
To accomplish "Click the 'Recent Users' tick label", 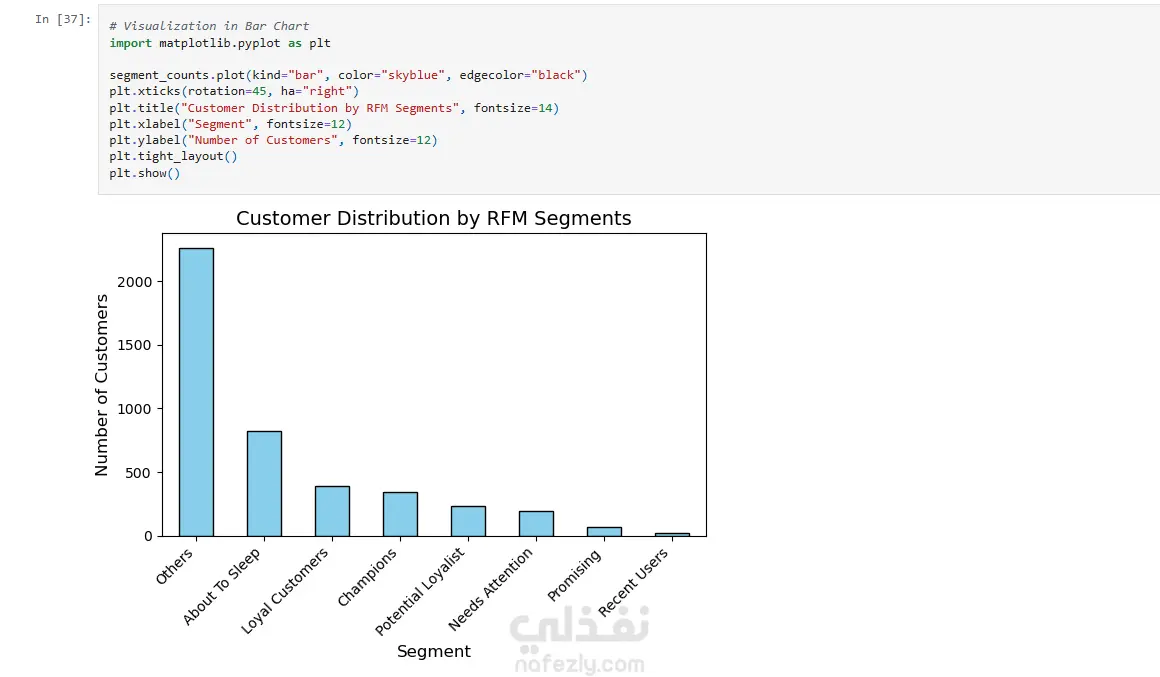I will [x=633, y=582].
